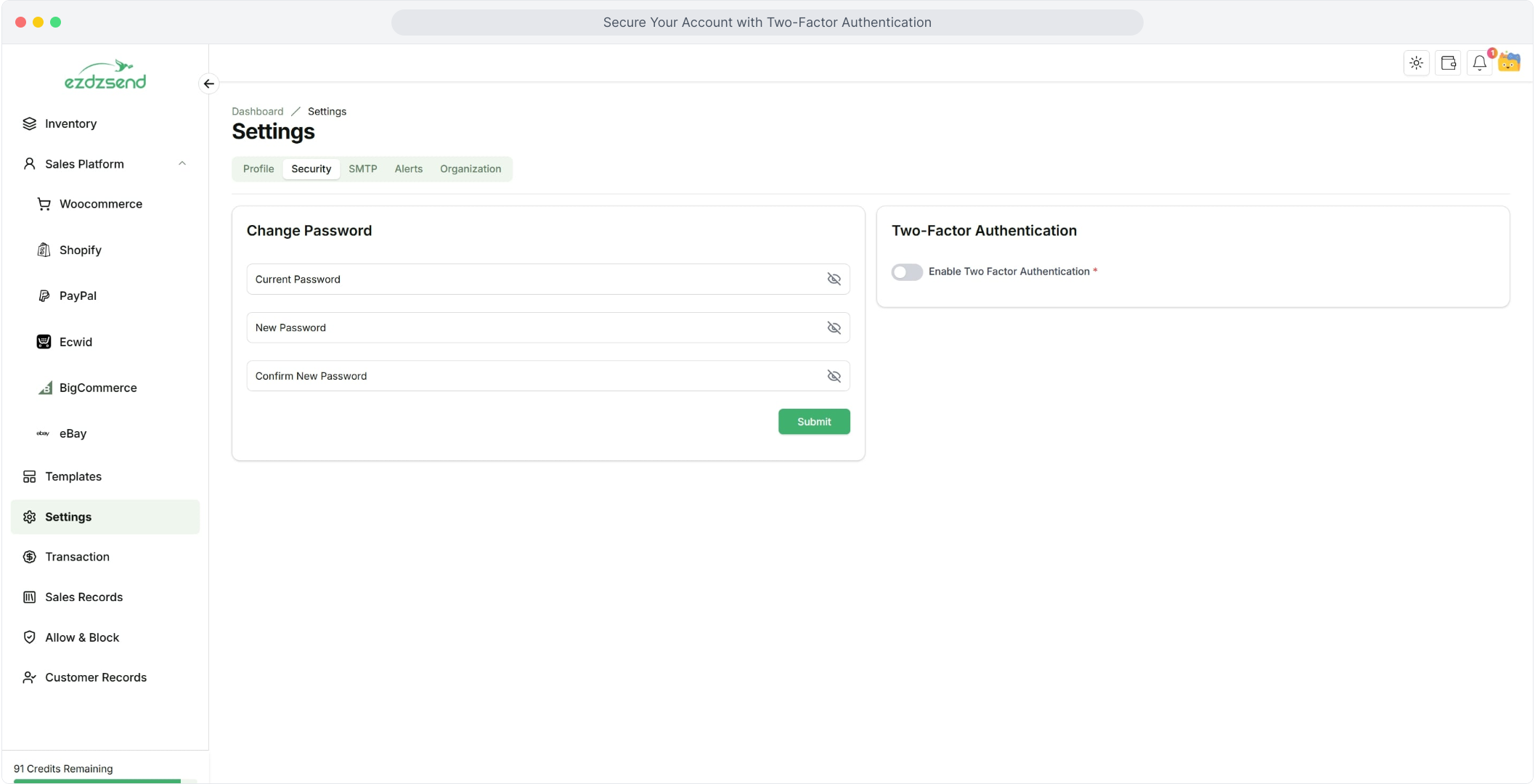1535x784 pixels.
Task: Collapse the Sales Platform chevron
Action: (x=182, y=164)
